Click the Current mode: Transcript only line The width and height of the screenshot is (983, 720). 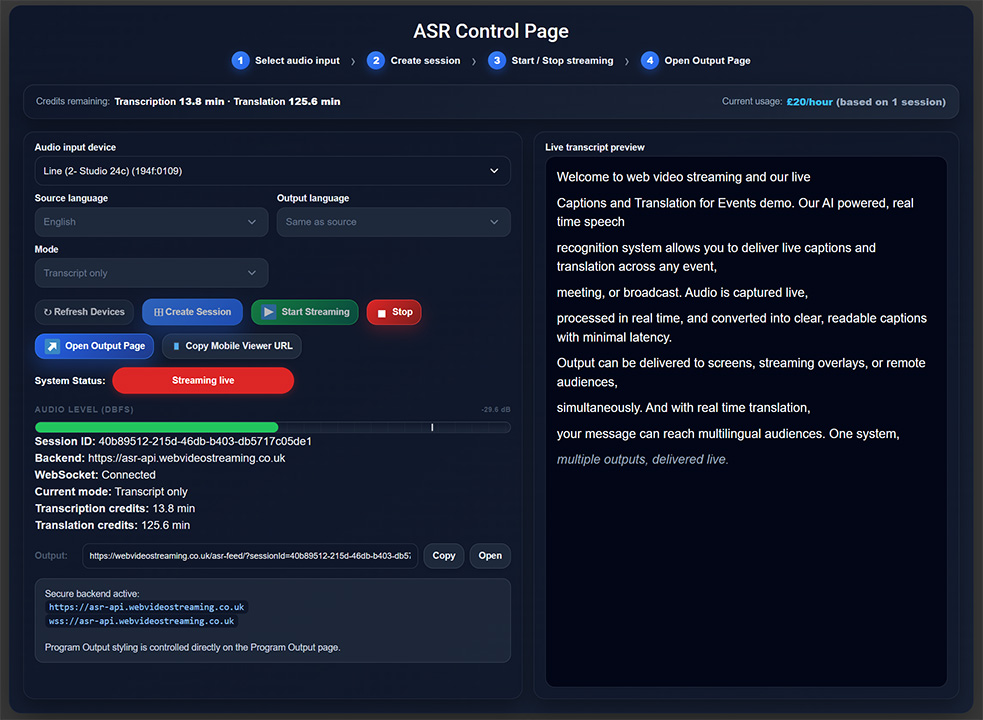pos(111,492)
